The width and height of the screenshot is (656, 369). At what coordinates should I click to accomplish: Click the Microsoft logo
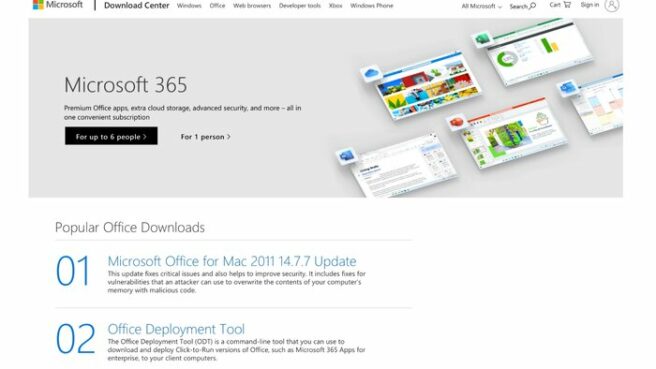tap(58, 5)
